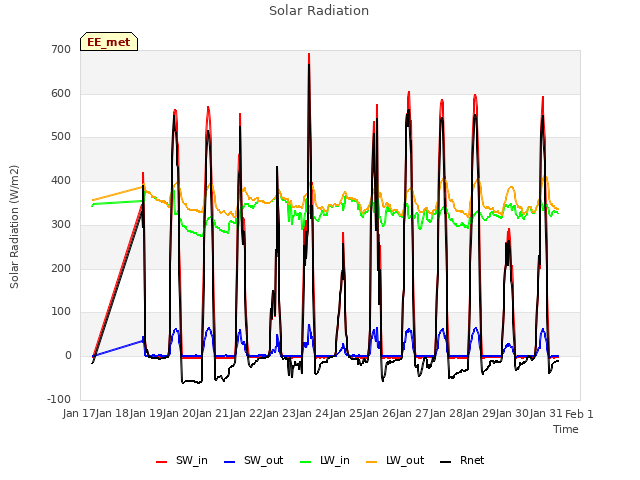
Task: Click the 100 y-axis tick label
Action: click(61, 312)
